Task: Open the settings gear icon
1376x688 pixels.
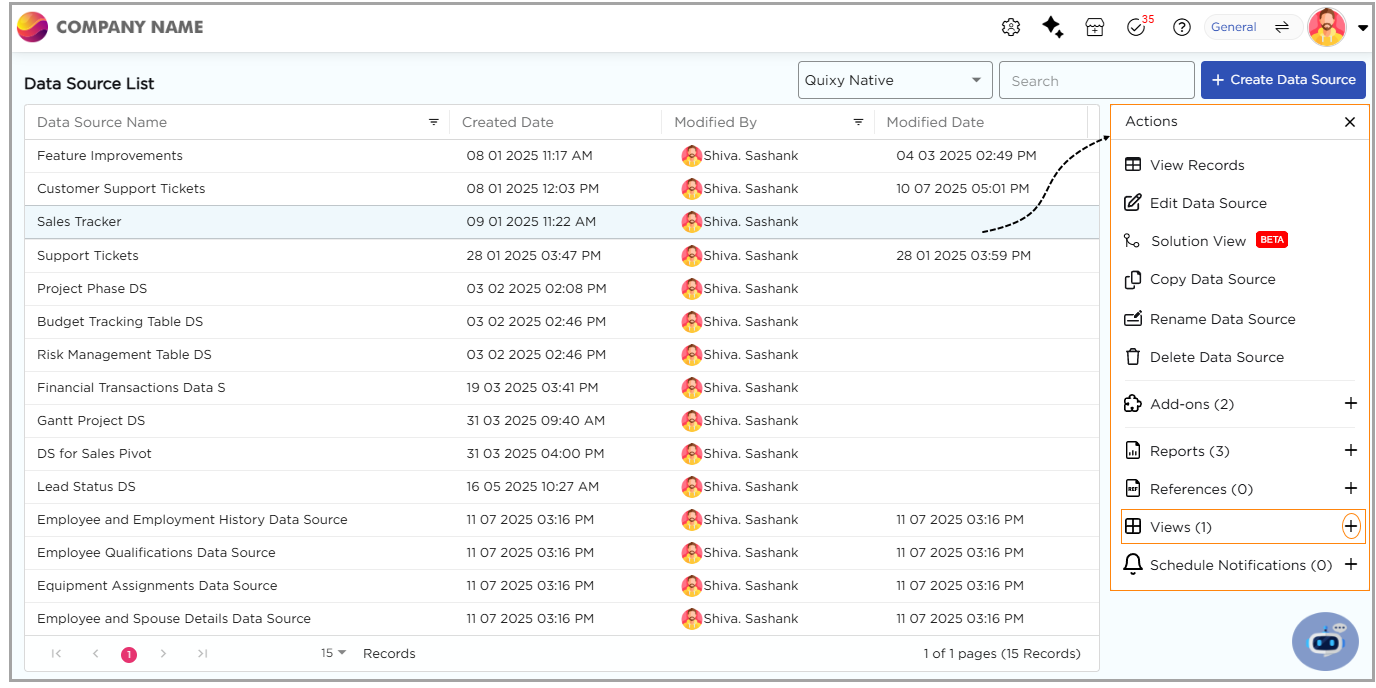Action: (1010, 28)
